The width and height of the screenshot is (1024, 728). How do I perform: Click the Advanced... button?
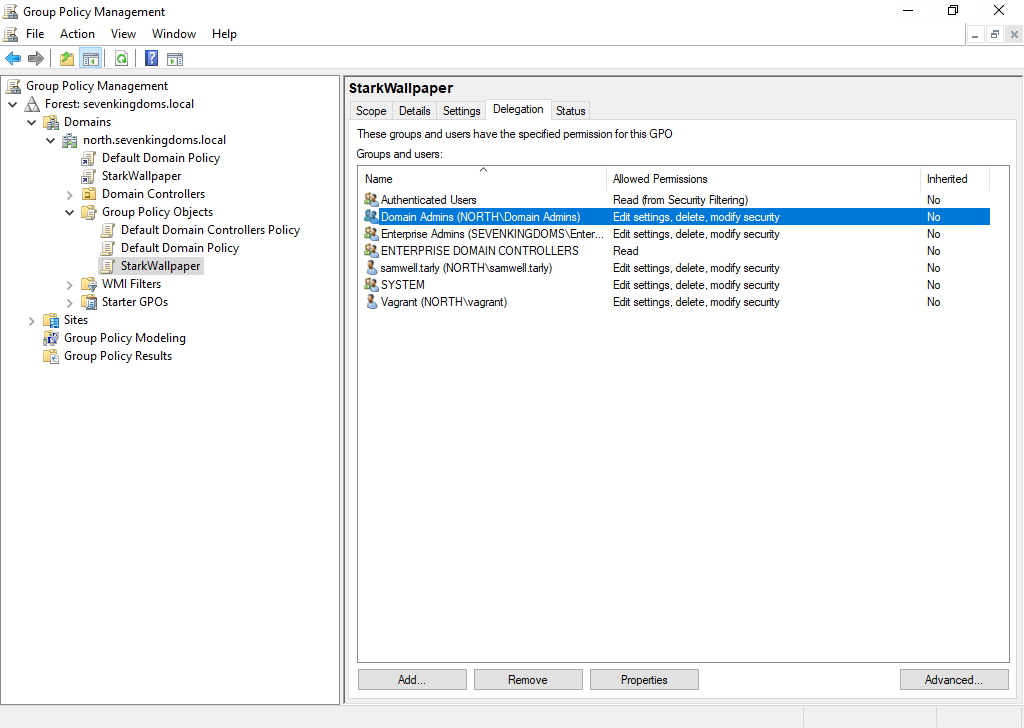(953, 680)
